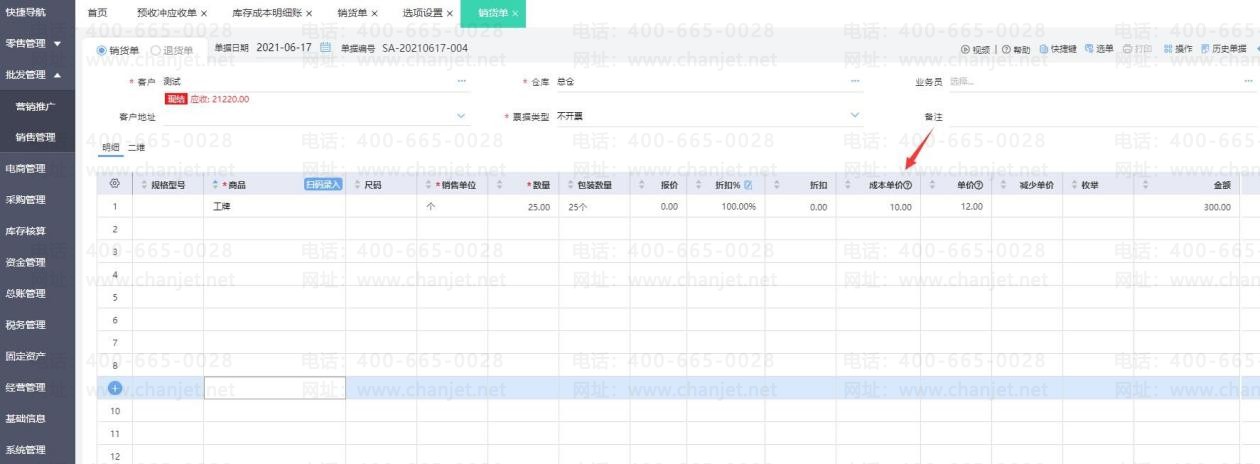Open 销售管理 in the sidebar
1260x464 pixels.
pos(37,137)
